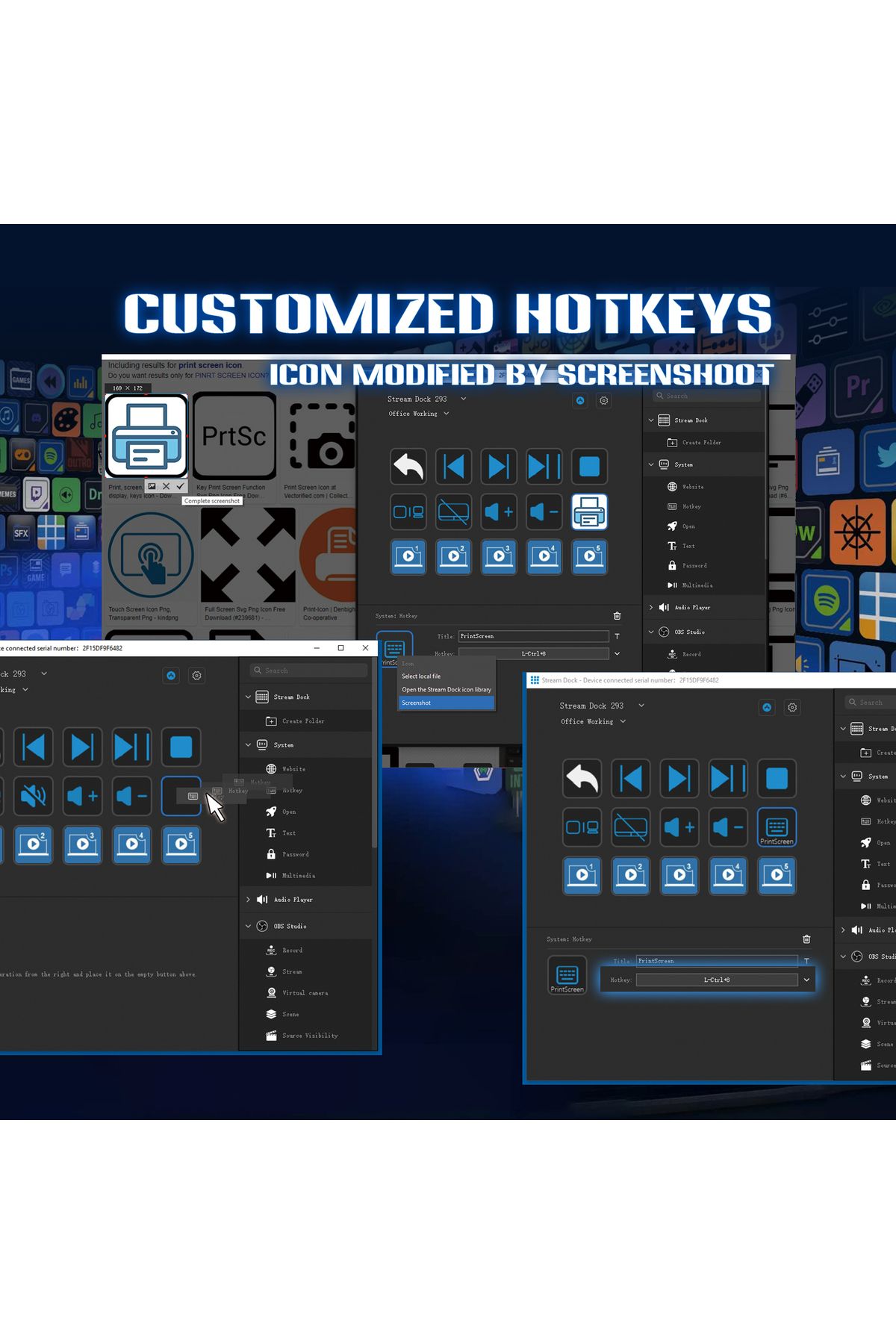Click the Search box in the drag-cursor window
Viewport: 896px width, 1344px height.
(x=308, y=671)
